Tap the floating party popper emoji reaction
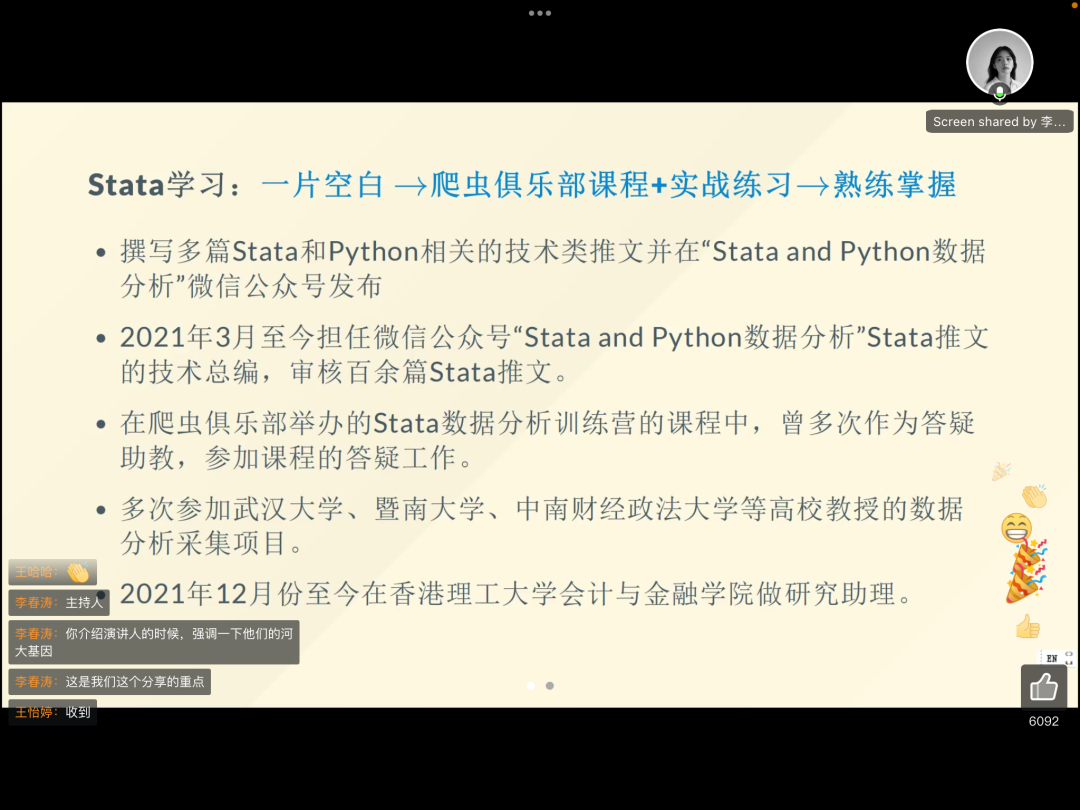The height and width of the screenshot is (810, 1080). point(1026,572)
